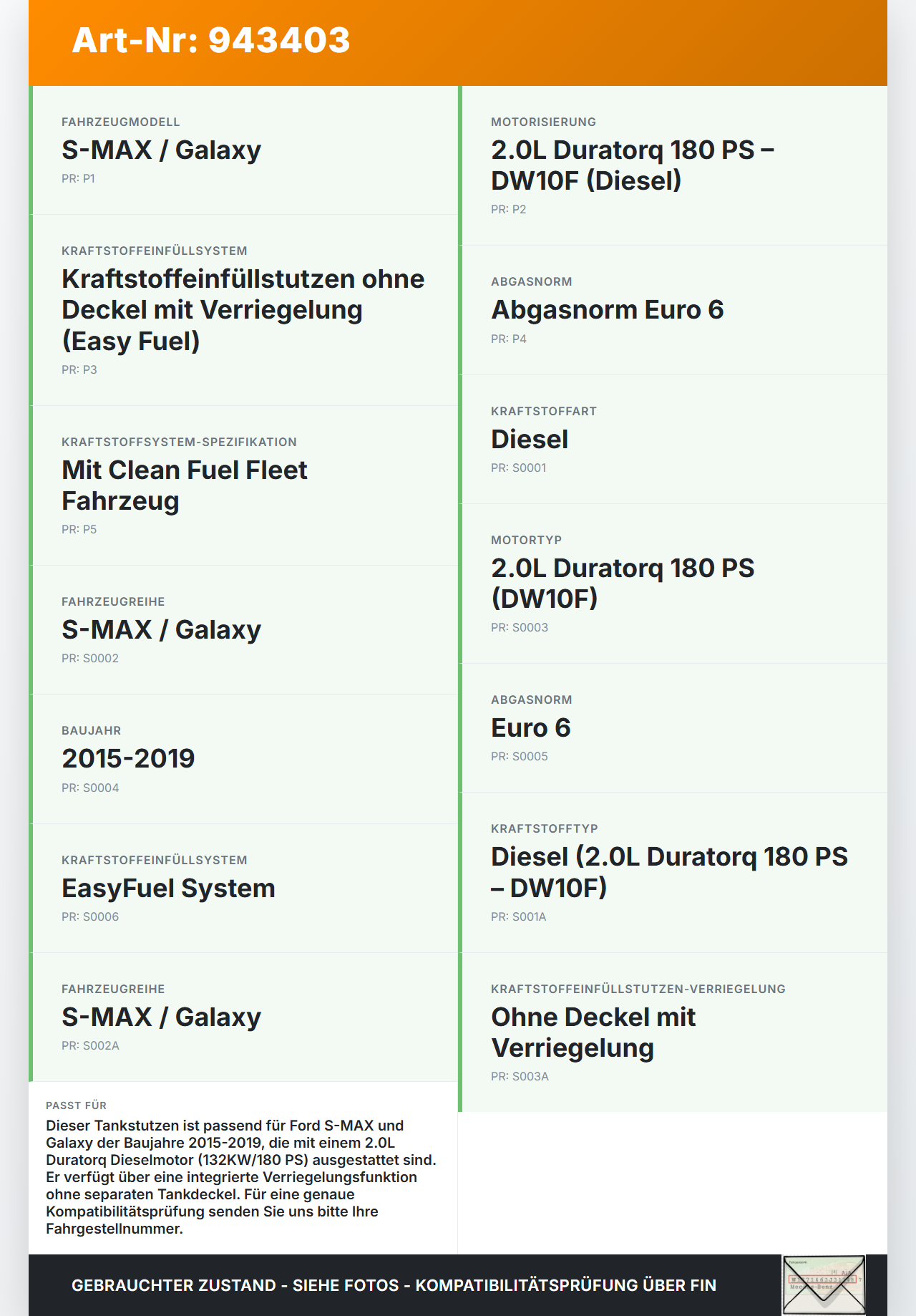Click the Baujahr 2015-2019 value
Image resolution: width=916 pixels, height=1316 pixels.
tap(128, 758)
